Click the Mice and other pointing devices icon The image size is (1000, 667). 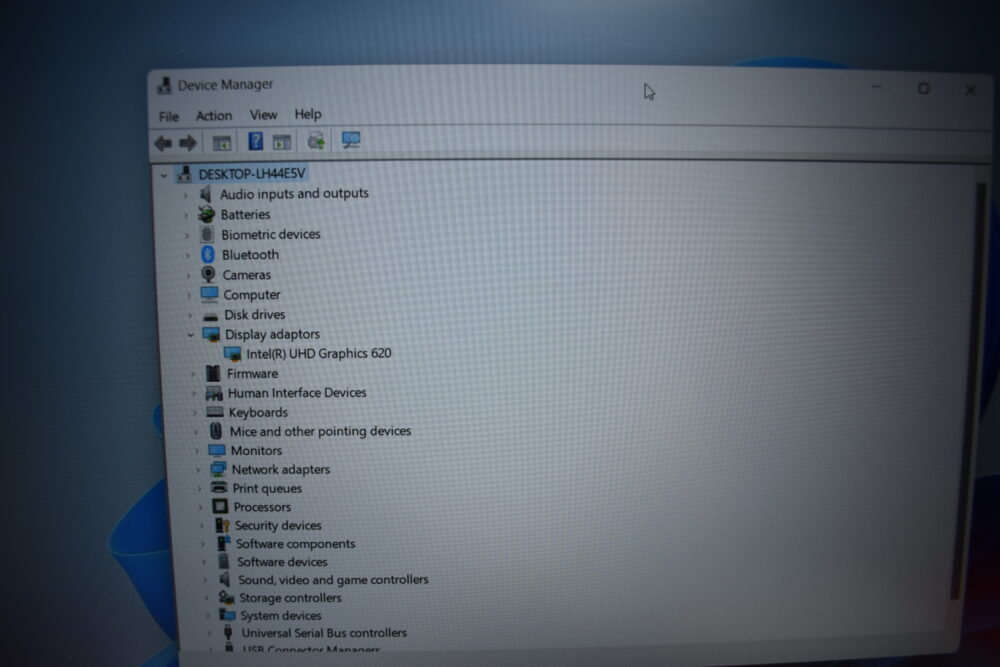pos(216,431)
